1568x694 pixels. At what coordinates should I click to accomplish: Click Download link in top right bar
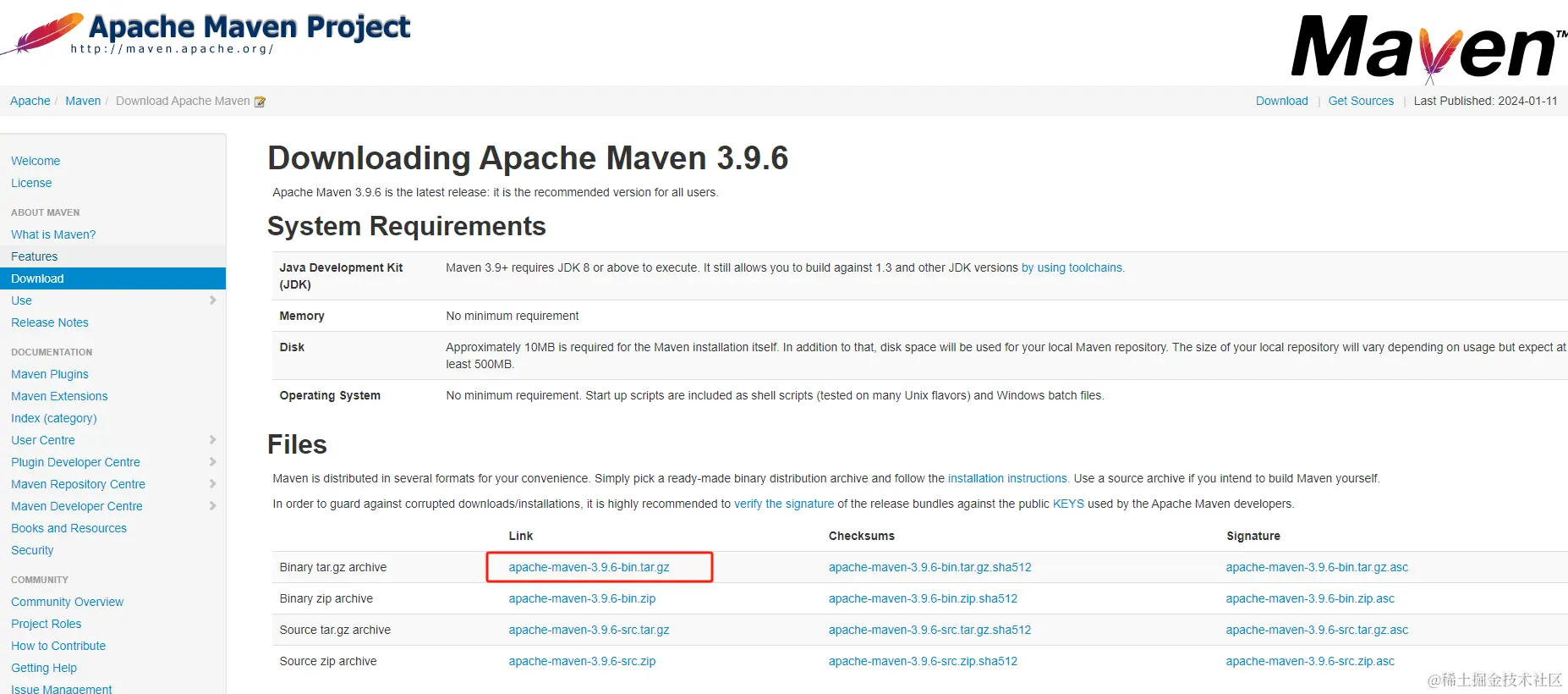(x=1282, y=101)
